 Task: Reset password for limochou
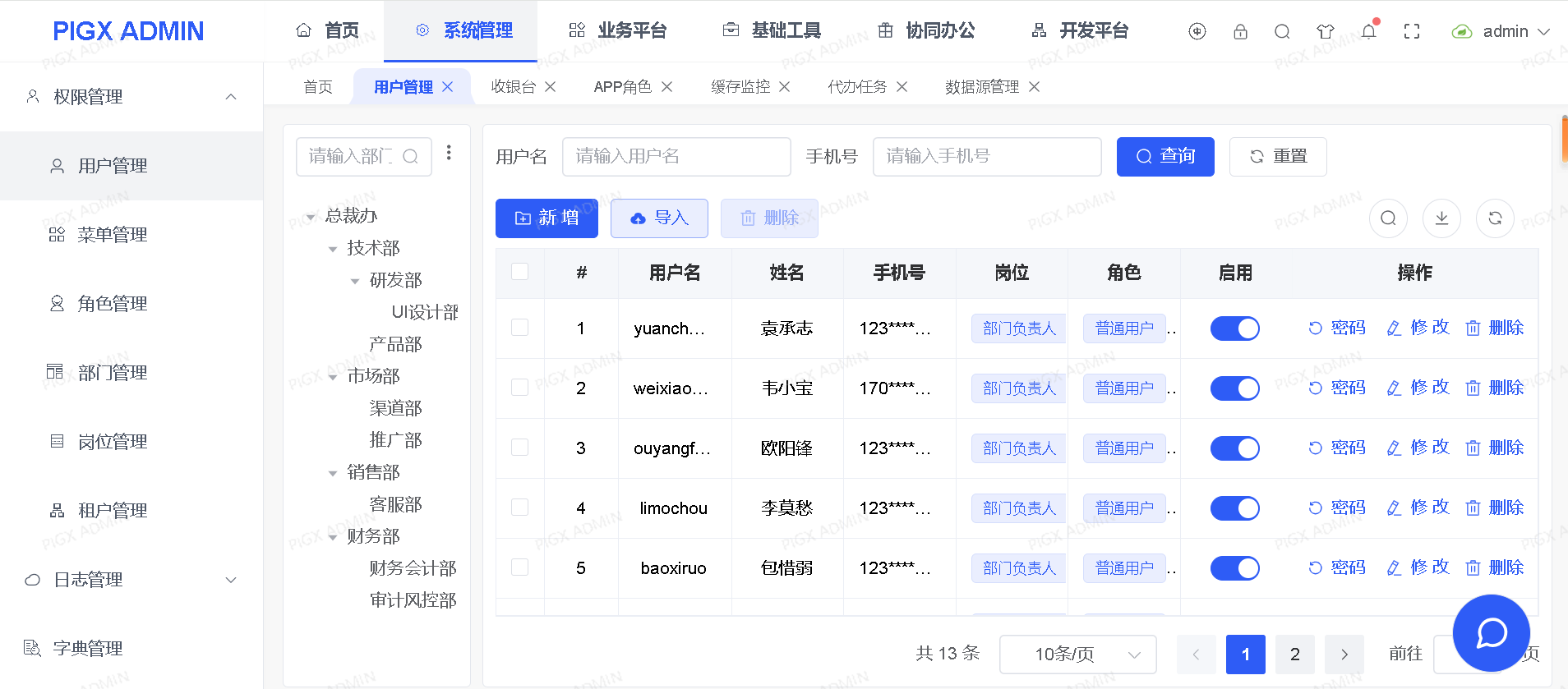click(x=1337, y=508)
